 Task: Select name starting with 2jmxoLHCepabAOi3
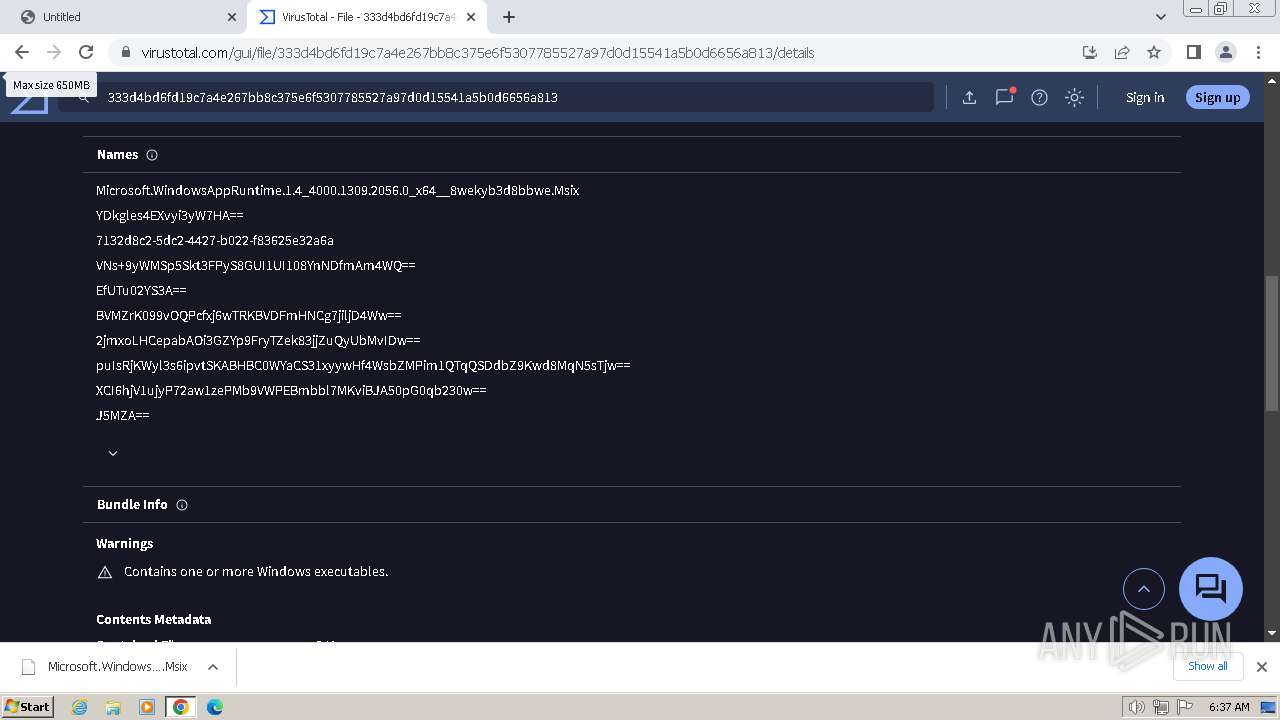point(258,340)
